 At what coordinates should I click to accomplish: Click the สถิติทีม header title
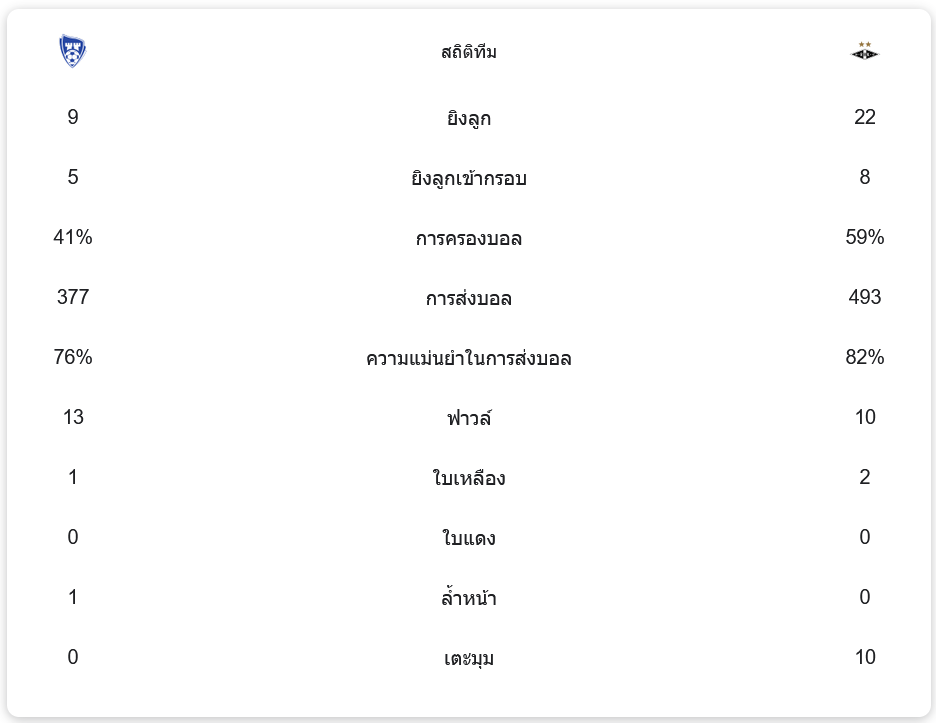[x=468, y=52]
